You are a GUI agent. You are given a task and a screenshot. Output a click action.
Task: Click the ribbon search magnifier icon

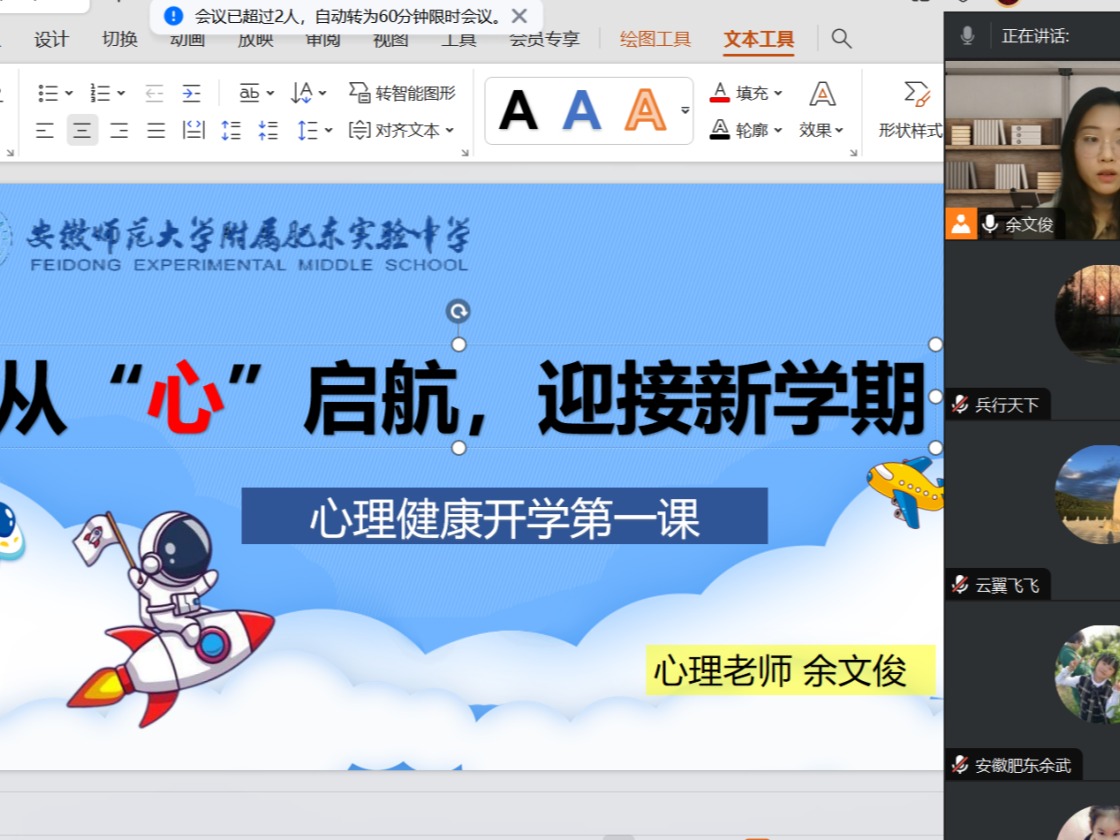click(x=841, y=39)
